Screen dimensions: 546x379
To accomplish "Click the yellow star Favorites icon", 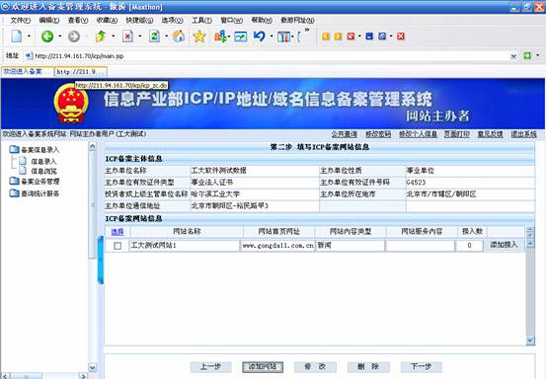I will pos(199,36).
